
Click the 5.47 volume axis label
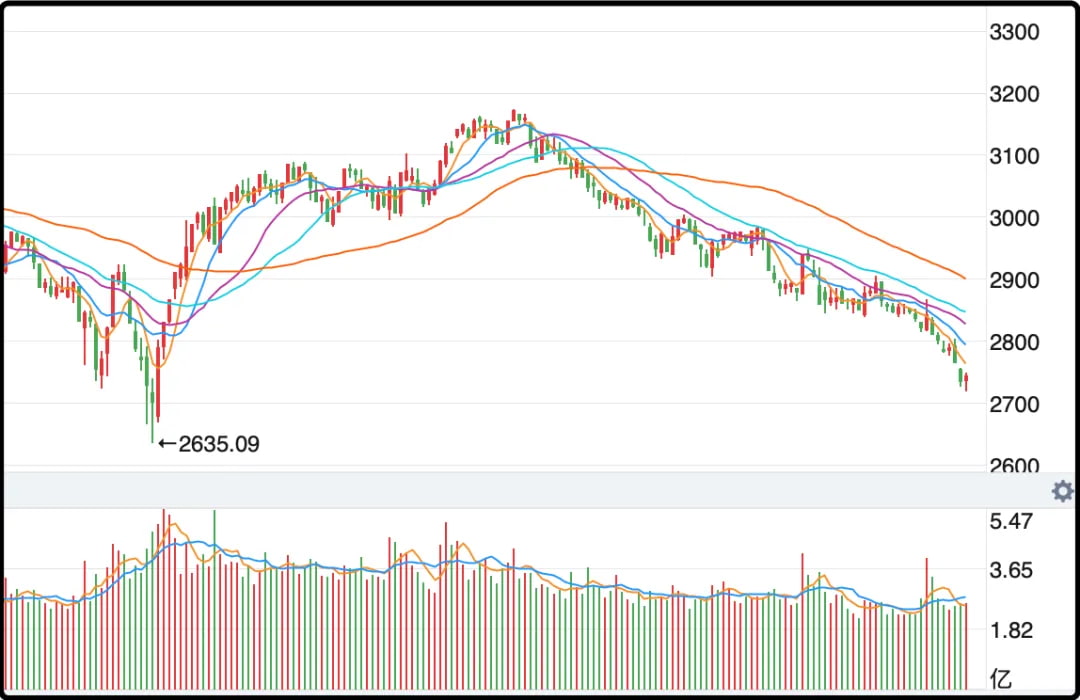pyautogui.click(x=1011, y=521)
